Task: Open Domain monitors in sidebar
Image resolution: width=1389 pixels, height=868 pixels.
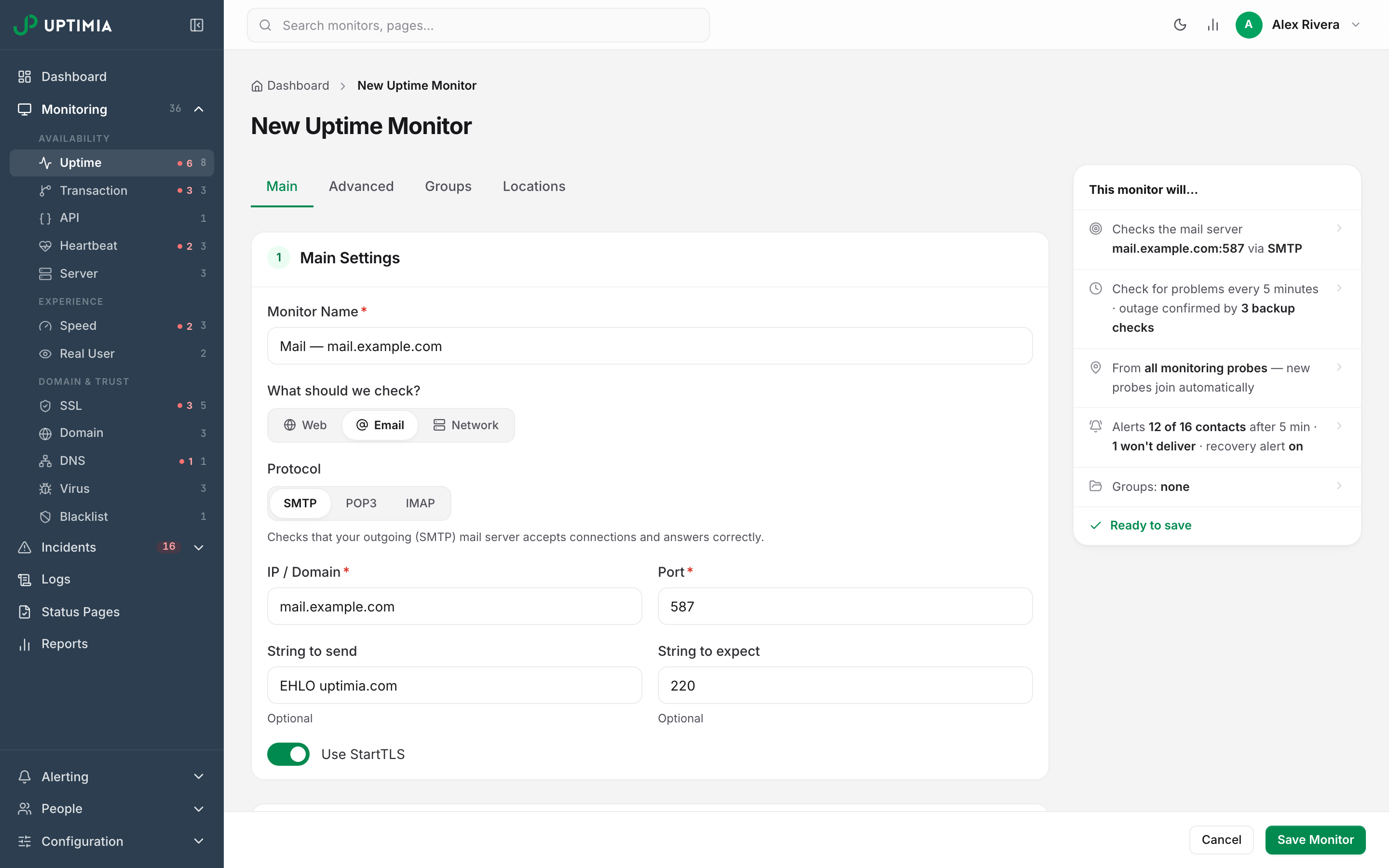Action: (x=112, y=433)
